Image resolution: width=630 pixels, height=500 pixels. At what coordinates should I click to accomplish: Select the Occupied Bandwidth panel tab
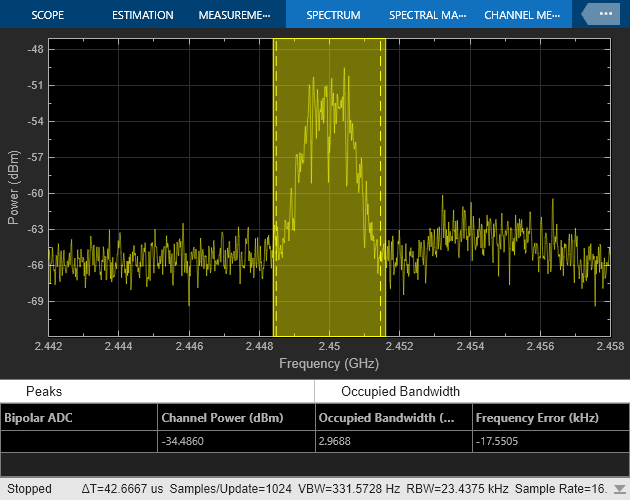[x=400, y=392]
